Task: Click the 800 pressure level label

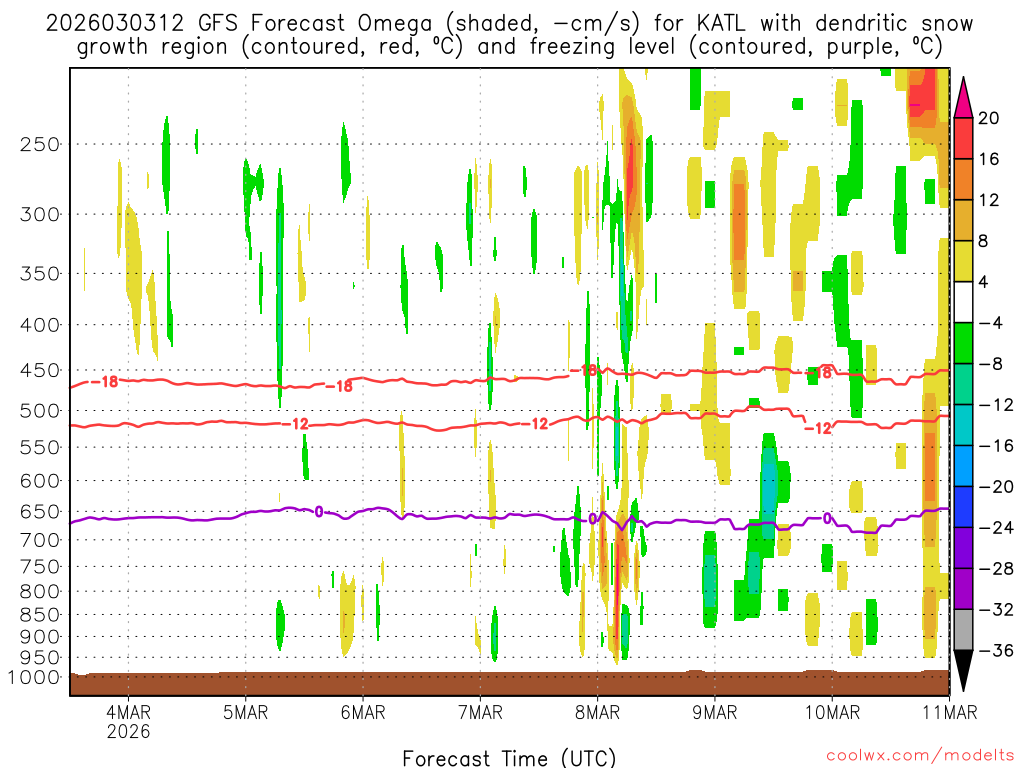Action: click(x=40, y=592)
